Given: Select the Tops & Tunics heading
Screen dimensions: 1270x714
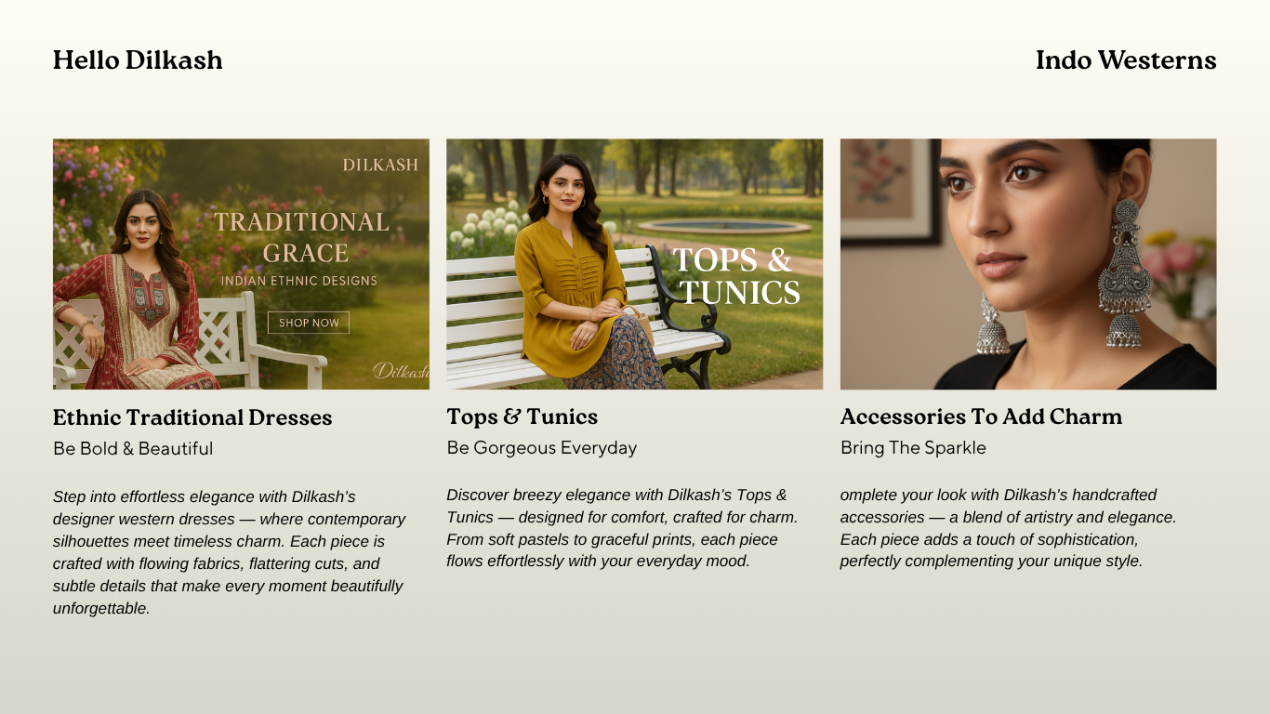Looking at the screenshot, I should [x=522, y=416].
